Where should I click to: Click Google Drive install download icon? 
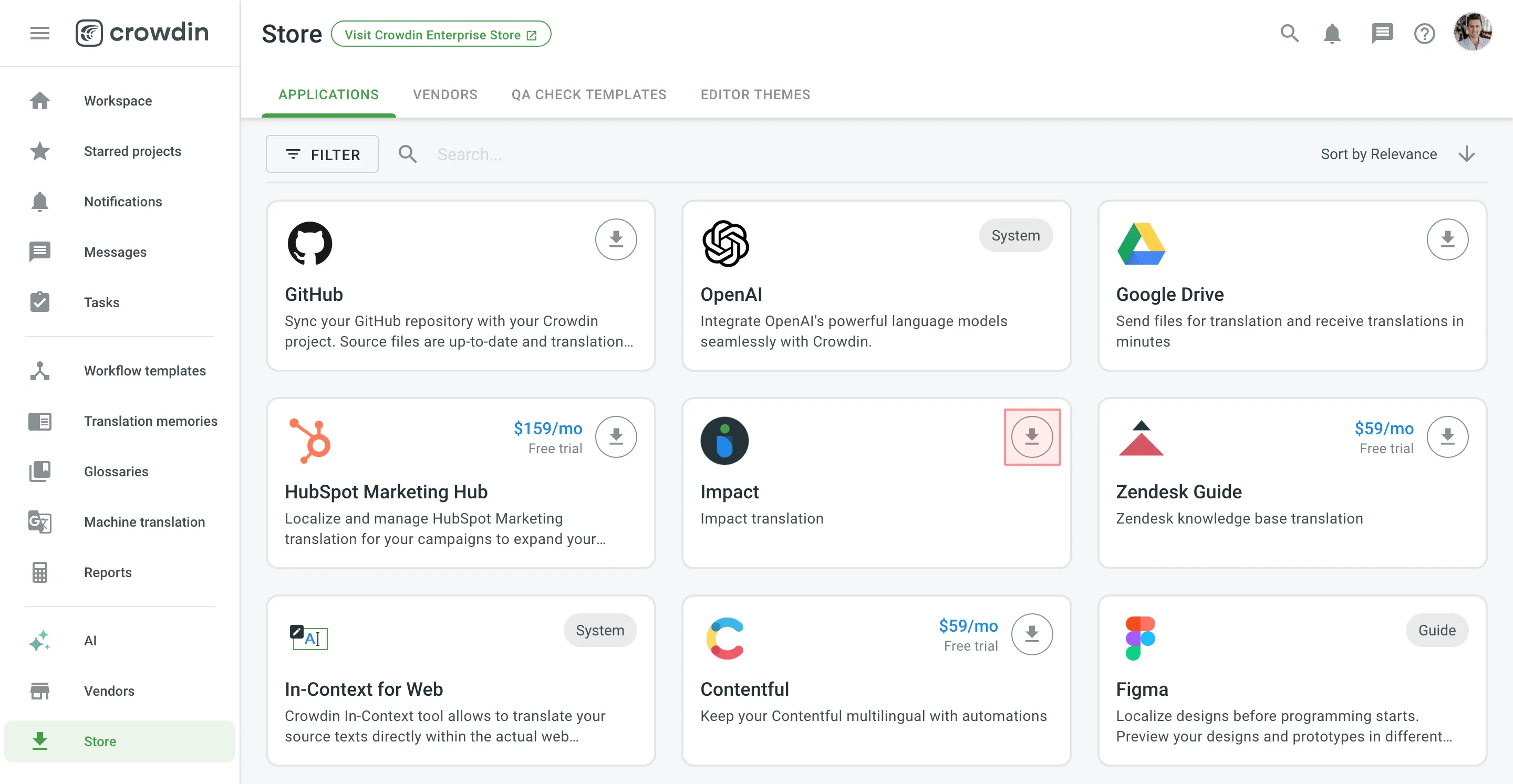point(1447,239)
